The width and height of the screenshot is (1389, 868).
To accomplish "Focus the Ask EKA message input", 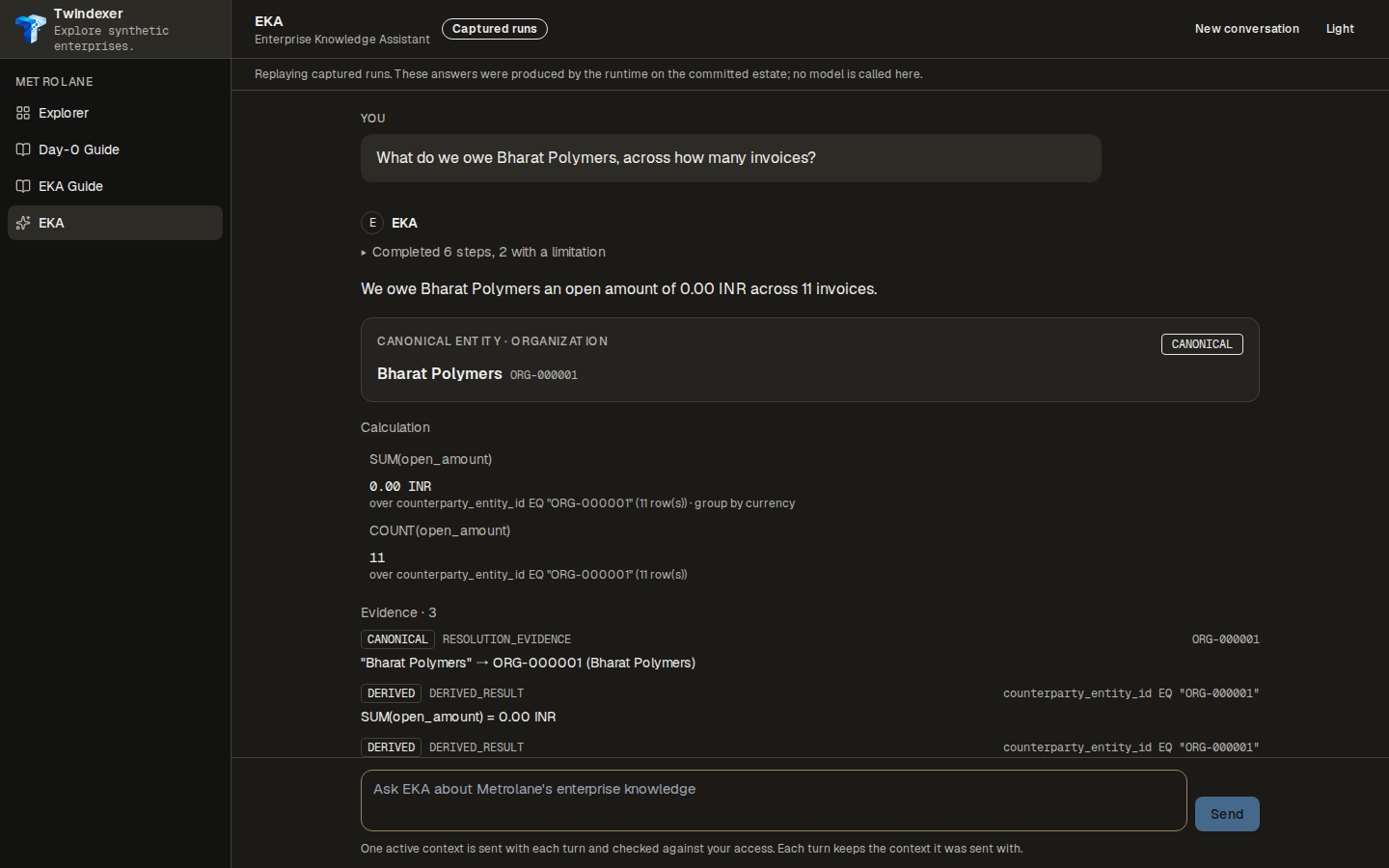I will pos(774,800).
